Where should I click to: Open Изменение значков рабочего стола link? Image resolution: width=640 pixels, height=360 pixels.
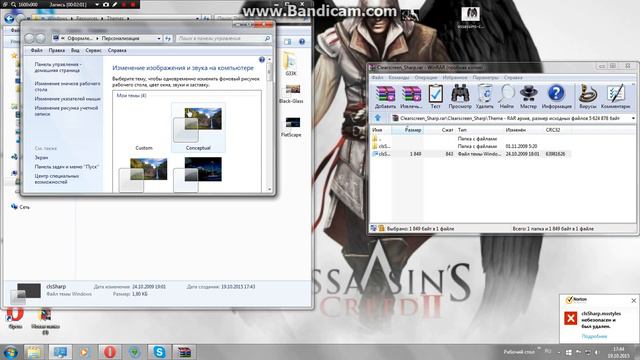click(67, 86)
